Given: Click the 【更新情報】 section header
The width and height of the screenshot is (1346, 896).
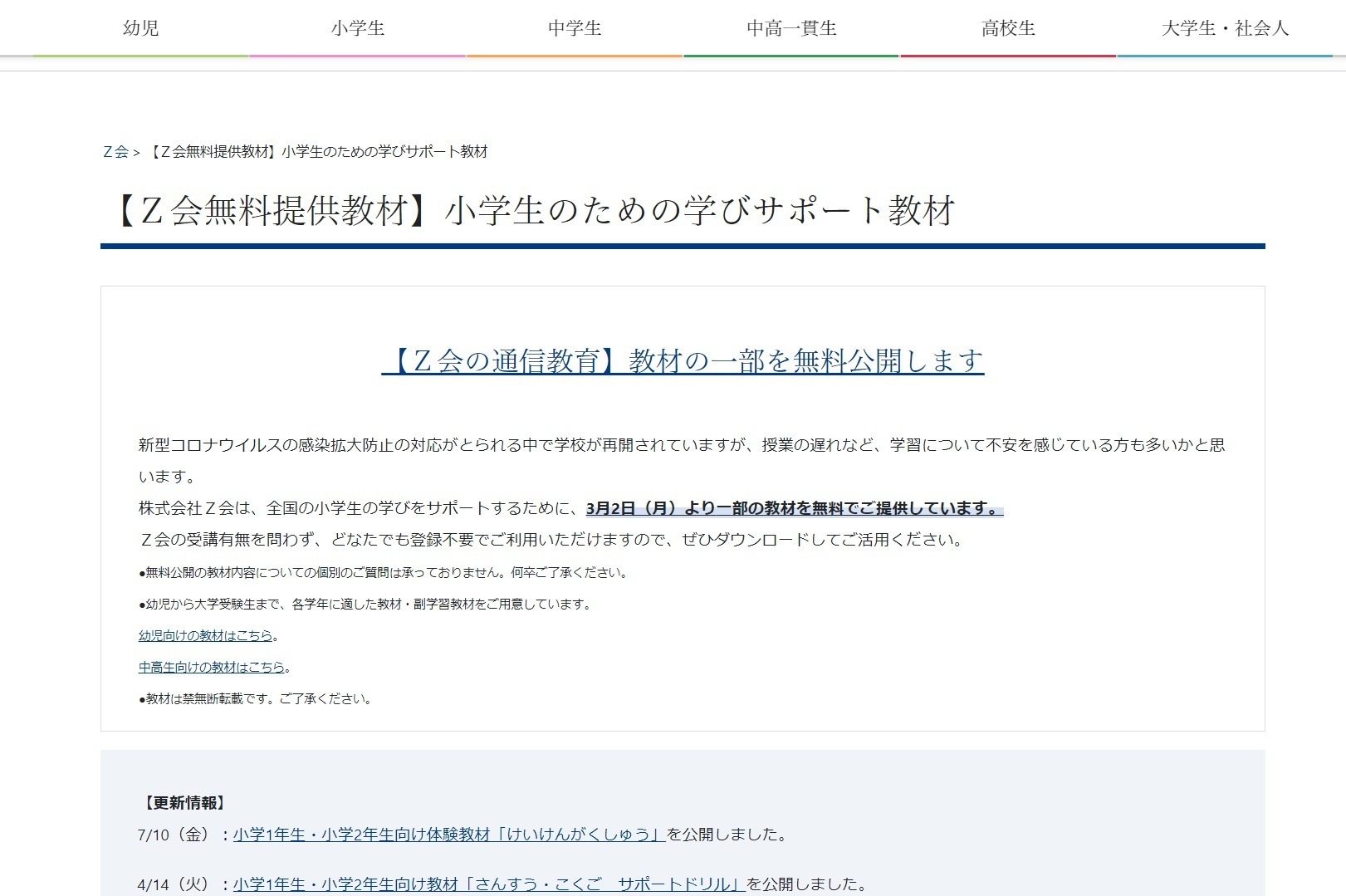Looking at the screenshot, I should pos(184,804).
